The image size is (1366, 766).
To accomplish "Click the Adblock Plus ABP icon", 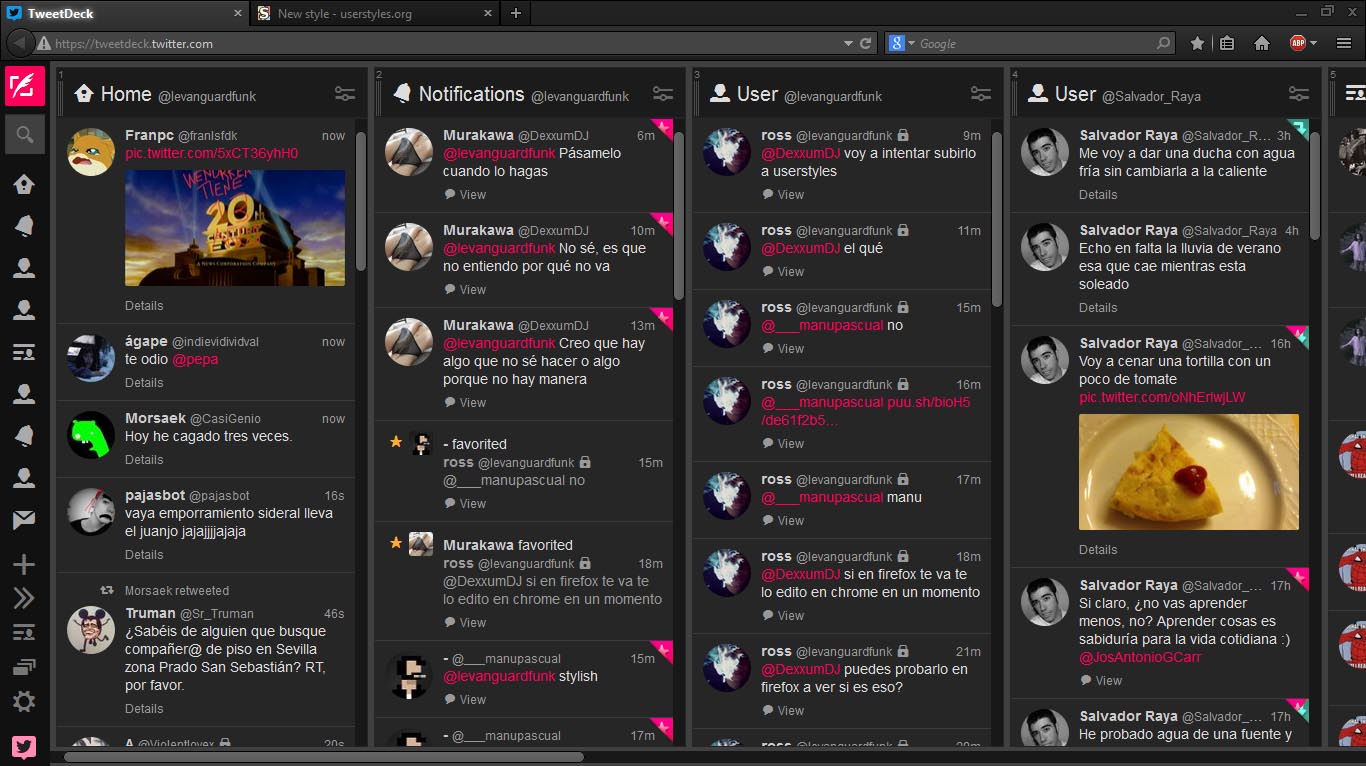I will click(x=1298, y=43).
